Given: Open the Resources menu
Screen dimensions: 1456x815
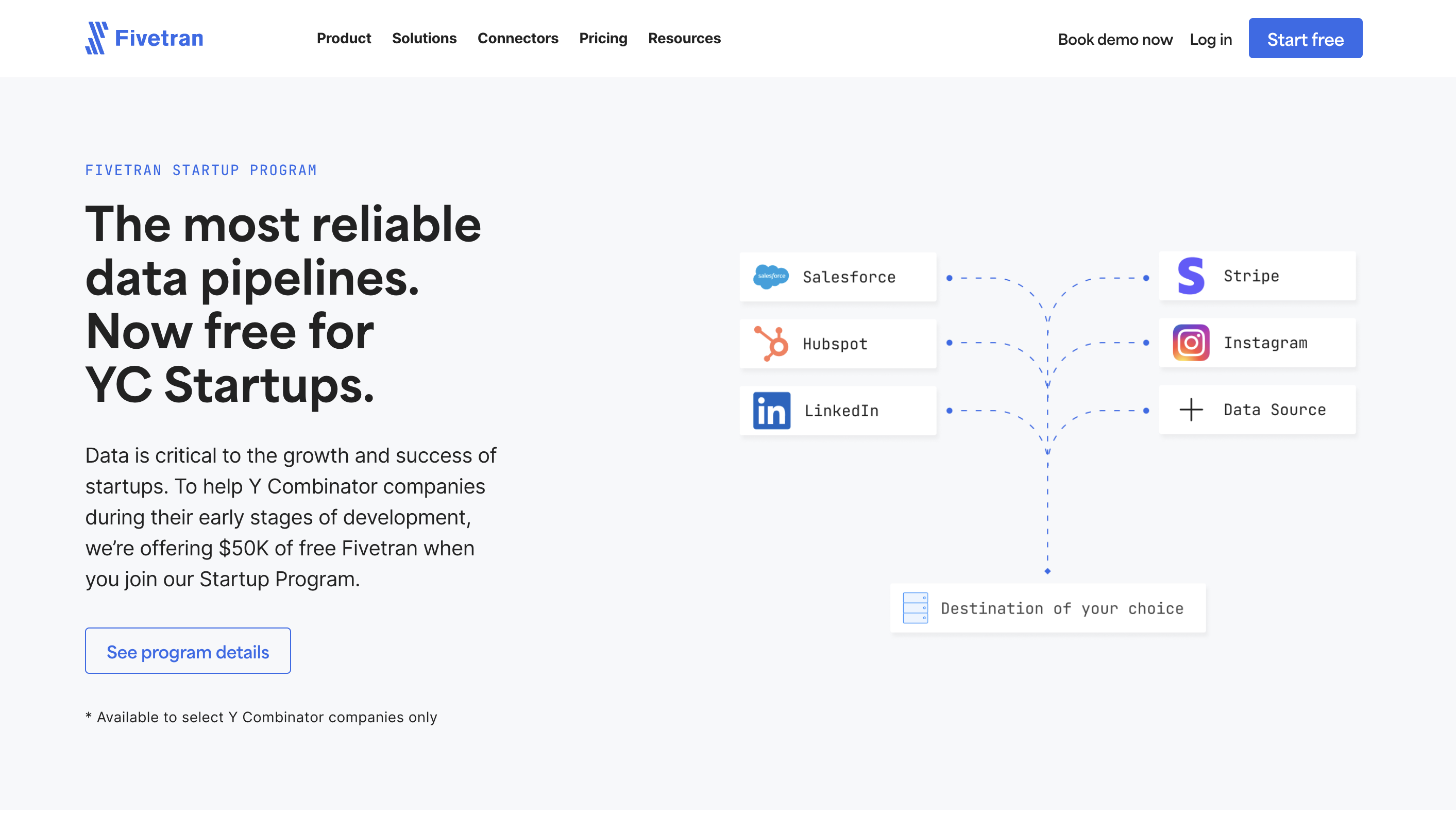Looking at the screenshot, I should (x=684, y=39).
